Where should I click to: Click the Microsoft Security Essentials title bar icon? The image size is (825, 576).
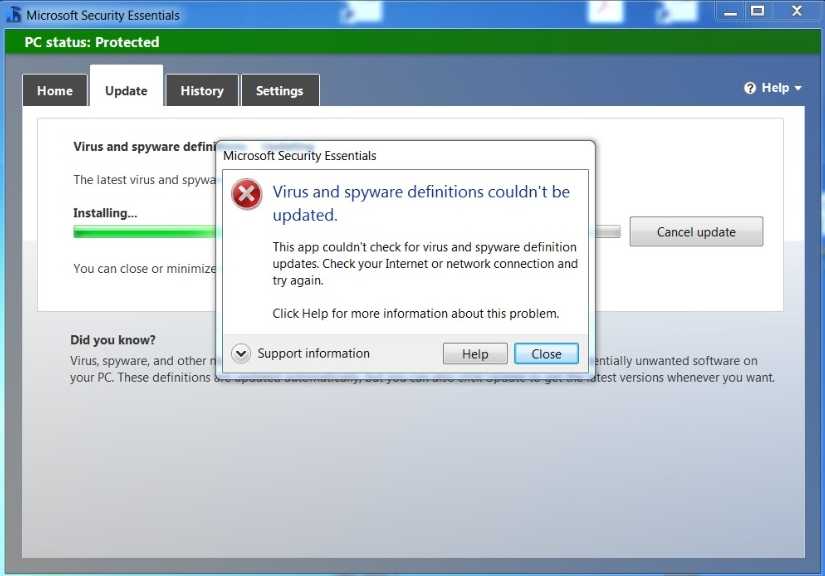(13, 15)
